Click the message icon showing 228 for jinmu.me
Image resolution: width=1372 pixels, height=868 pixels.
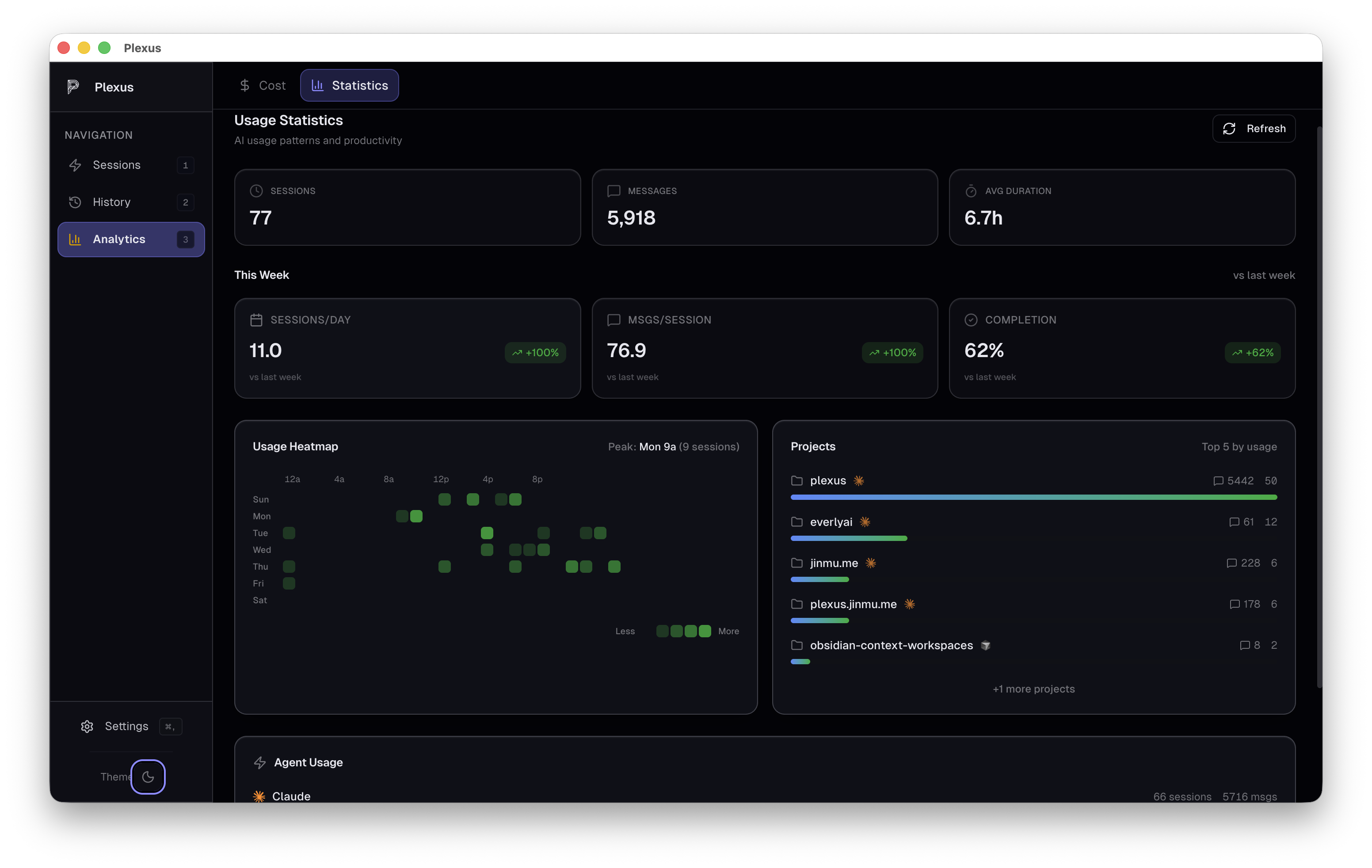click(1232, 563)
